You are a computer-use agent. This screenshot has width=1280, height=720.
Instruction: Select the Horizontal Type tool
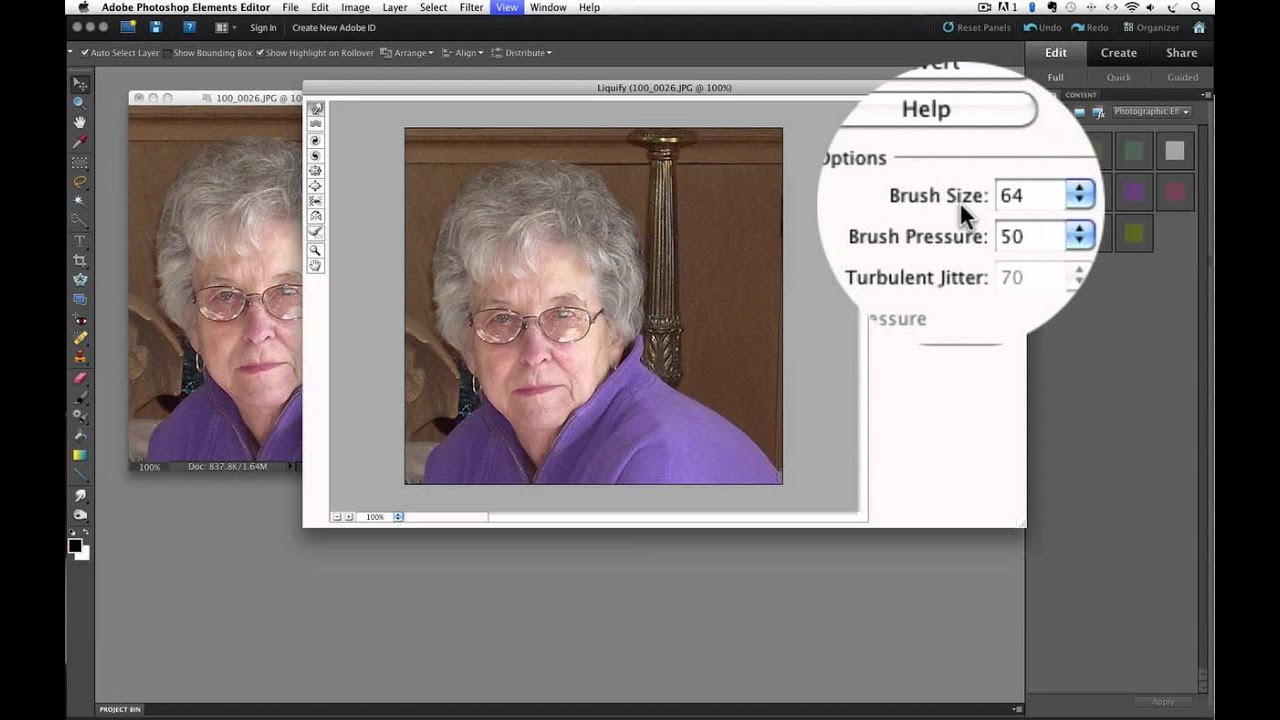coord(80,241)
